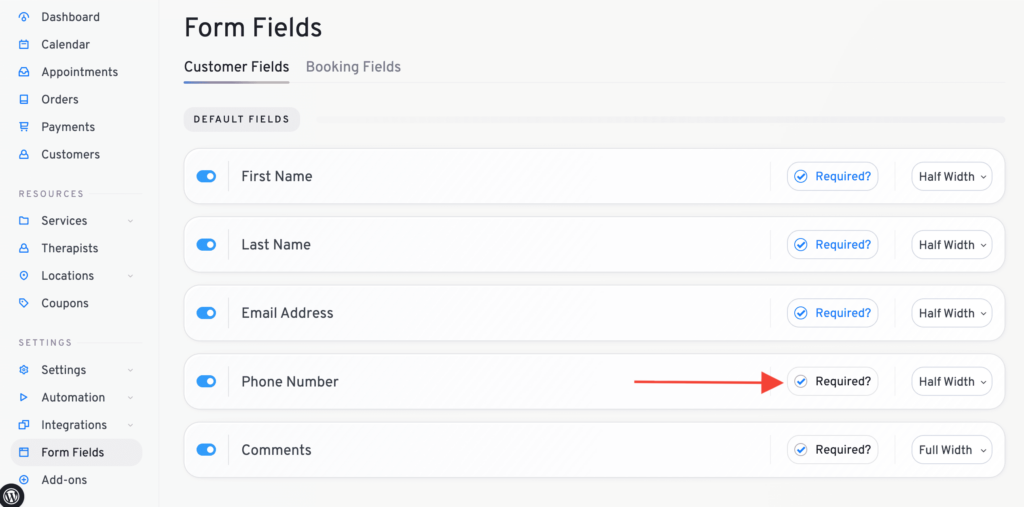The width and height of the screenshot is (1024, 507).
Task: Uncheck Required for Last Name
Action: click(832, 245)
